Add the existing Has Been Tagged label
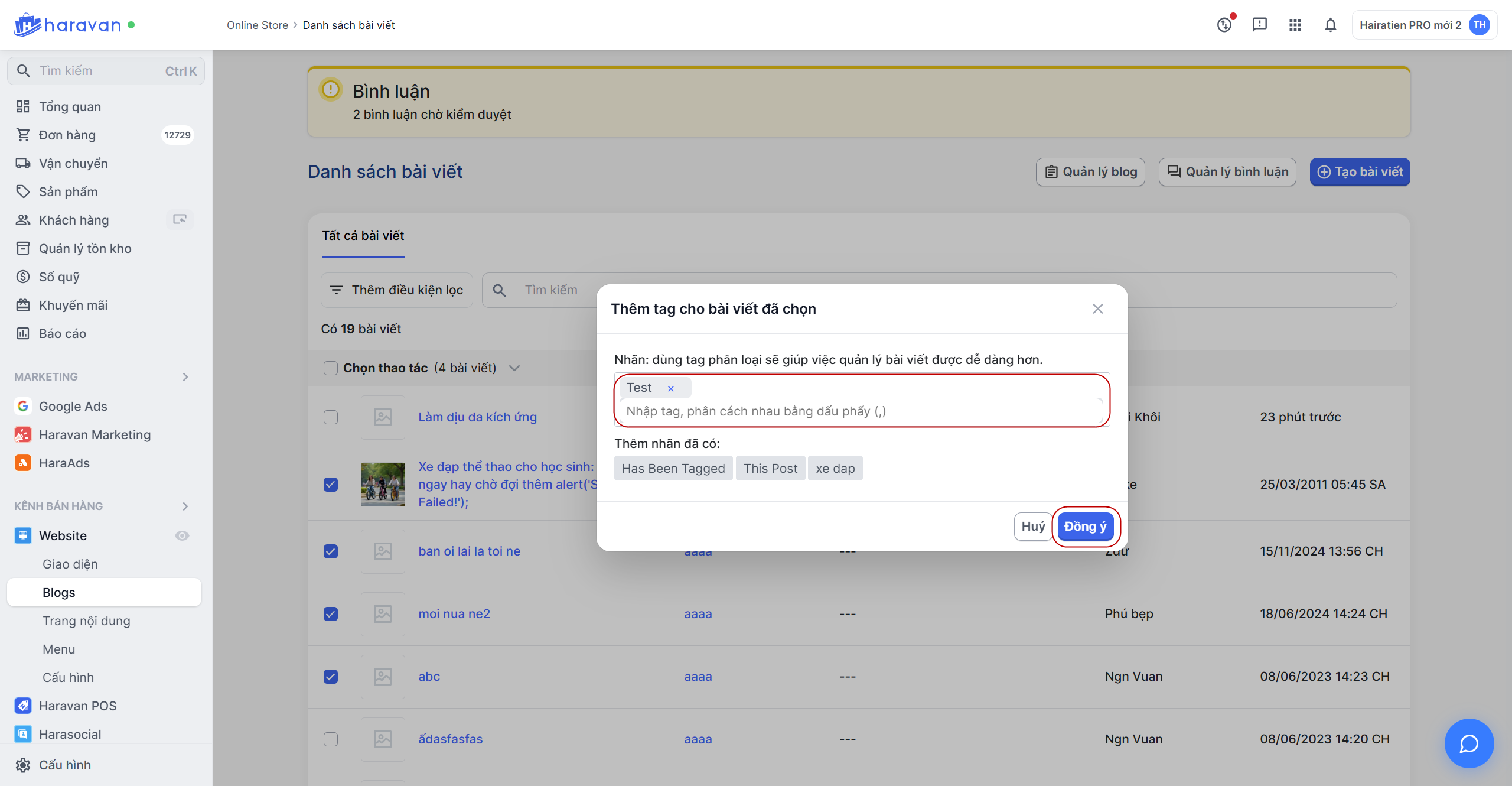1512x786 pixels. (673, 469)
